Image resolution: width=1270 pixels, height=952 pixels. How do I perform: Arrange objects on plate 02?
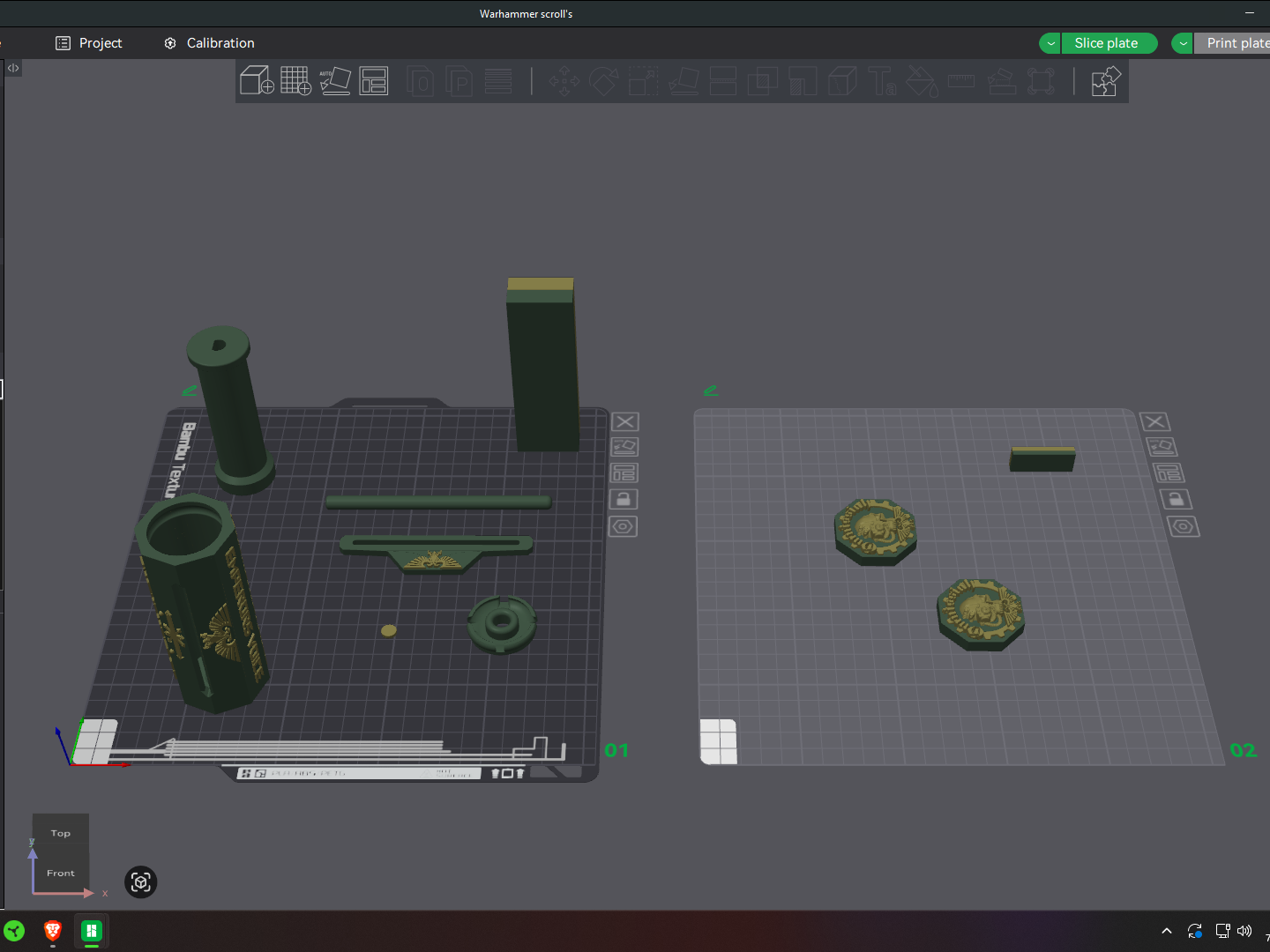click(1169, 473)
